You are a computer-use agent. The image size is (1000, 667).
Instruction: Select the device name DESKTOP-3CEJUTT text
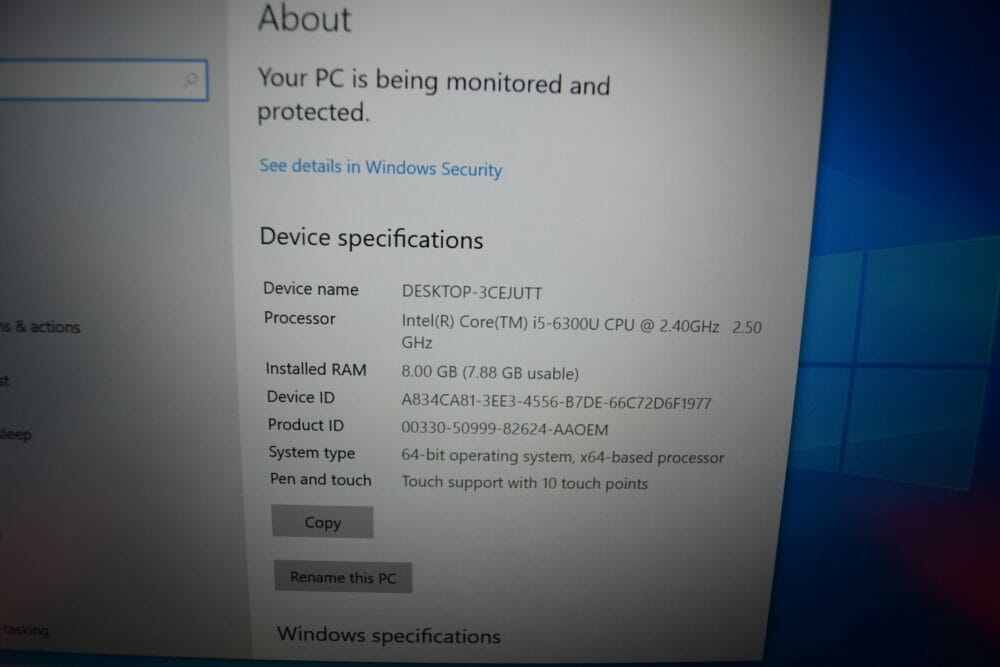pos(472,293)
